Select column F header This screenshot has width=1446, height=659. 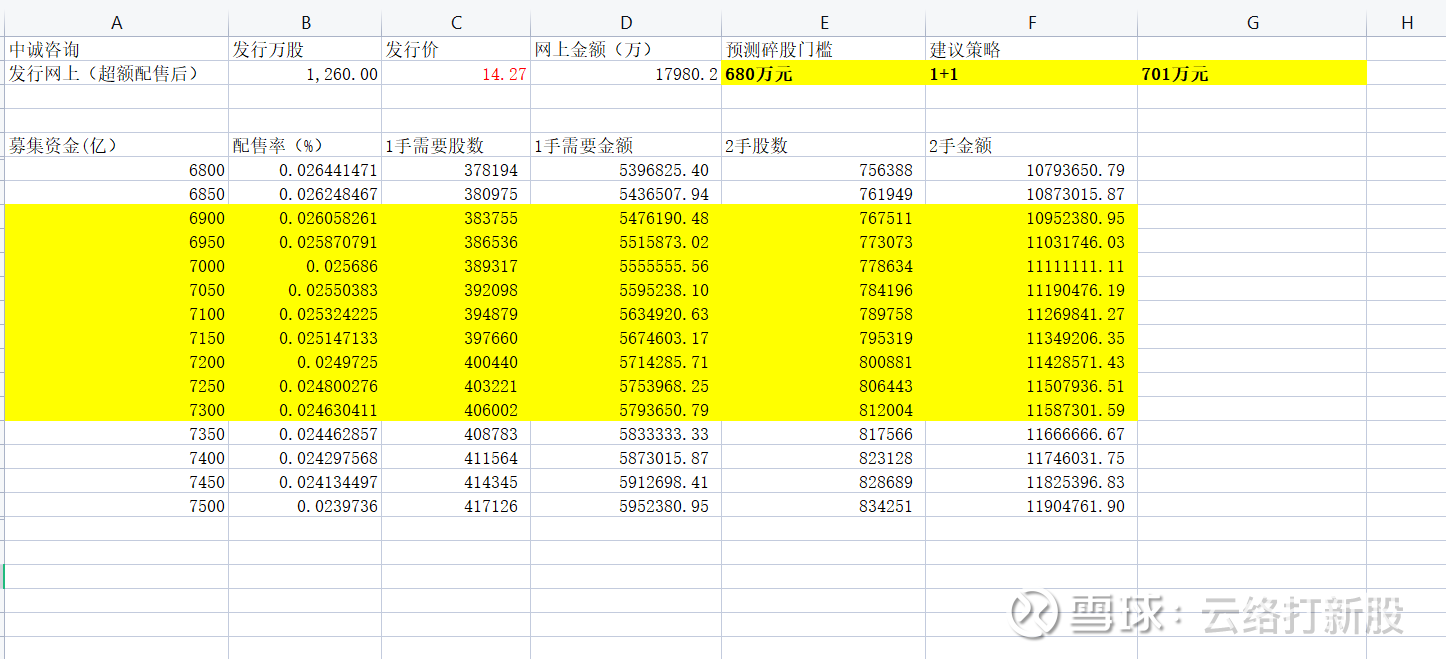pos(1032,23)
